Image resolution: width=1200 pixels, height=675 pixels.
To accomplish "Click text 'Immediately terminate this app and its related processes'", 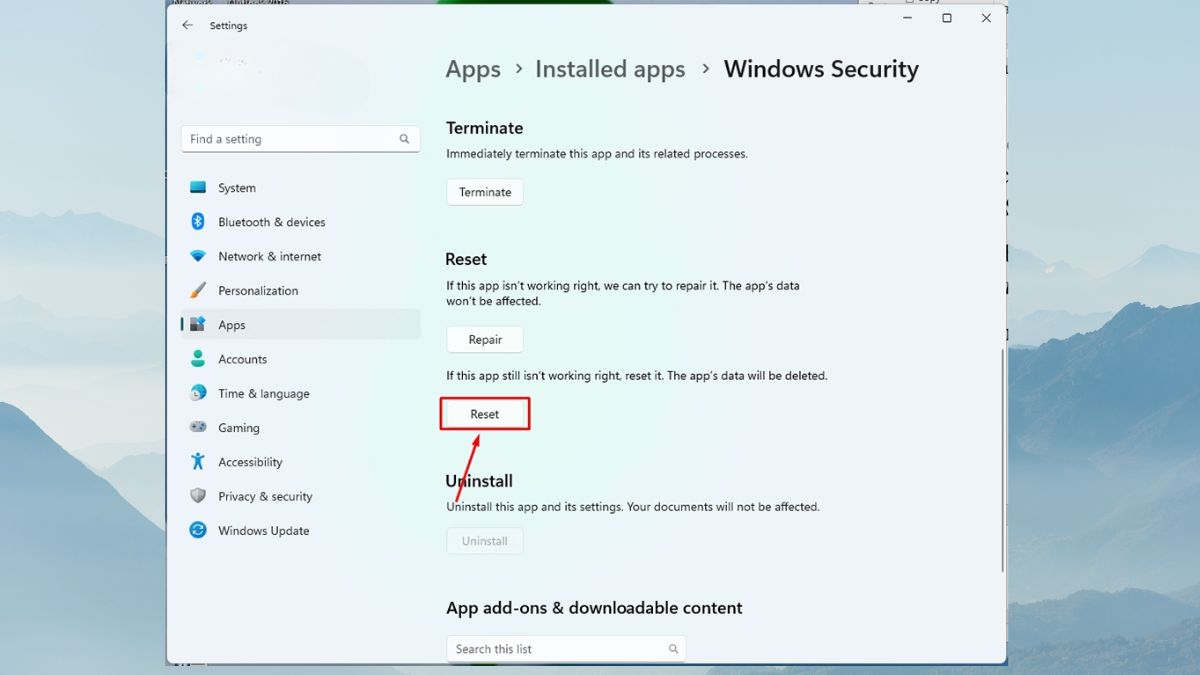I will (x=596, y=154).
